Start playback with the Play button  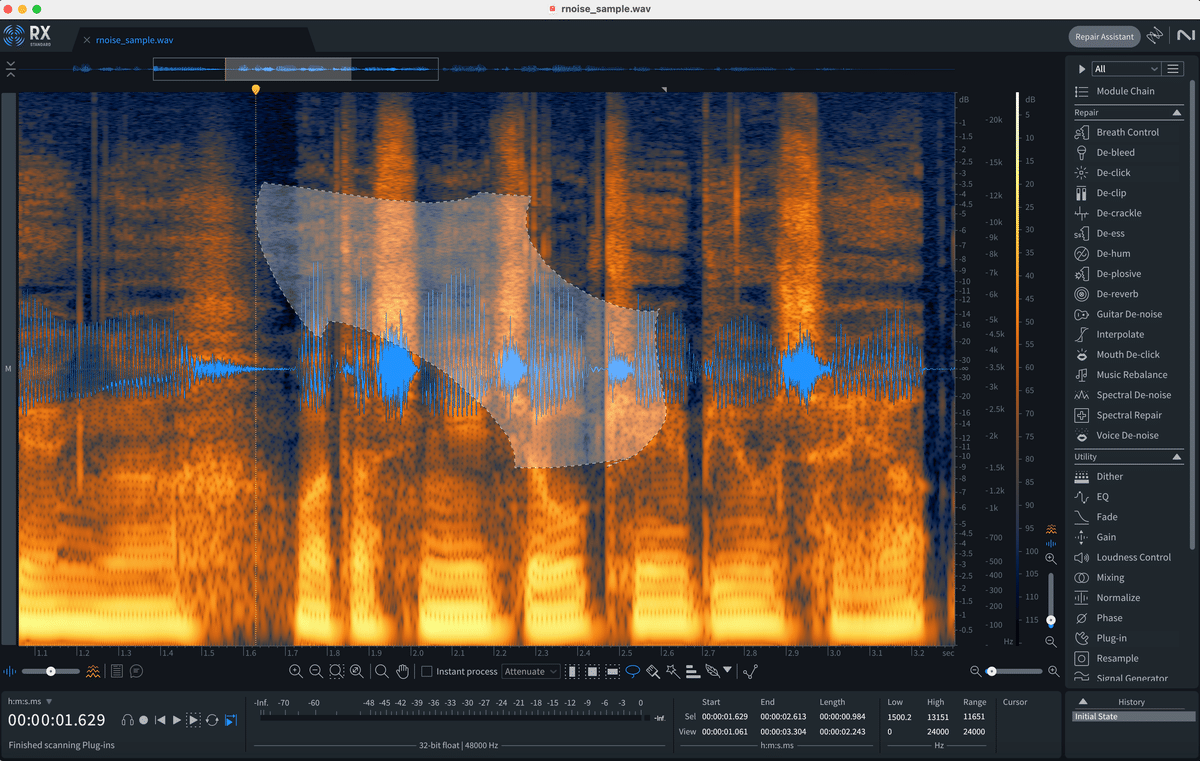[177, 720]
